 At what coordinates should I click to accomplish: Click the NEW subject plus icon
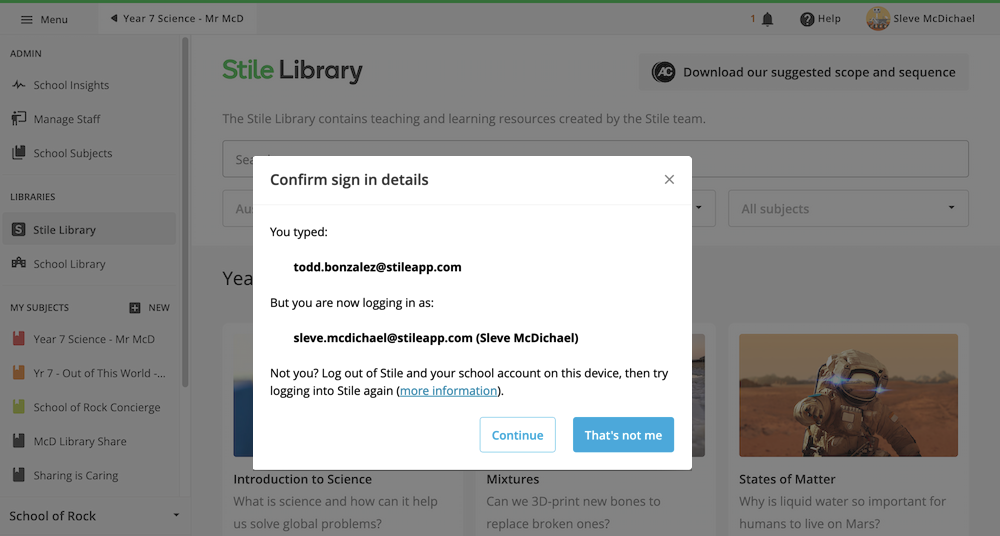coord(135,308)
